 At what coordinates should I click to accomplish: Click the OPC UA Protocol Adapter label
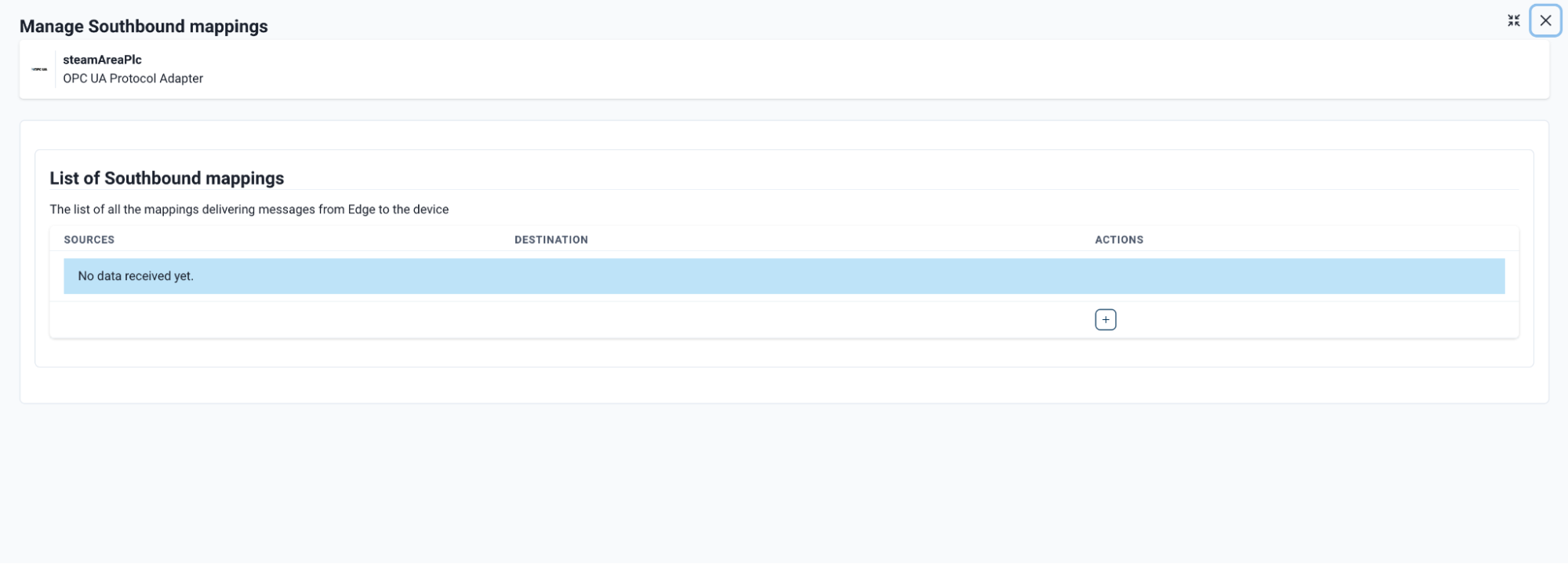(x=133, y=78)
